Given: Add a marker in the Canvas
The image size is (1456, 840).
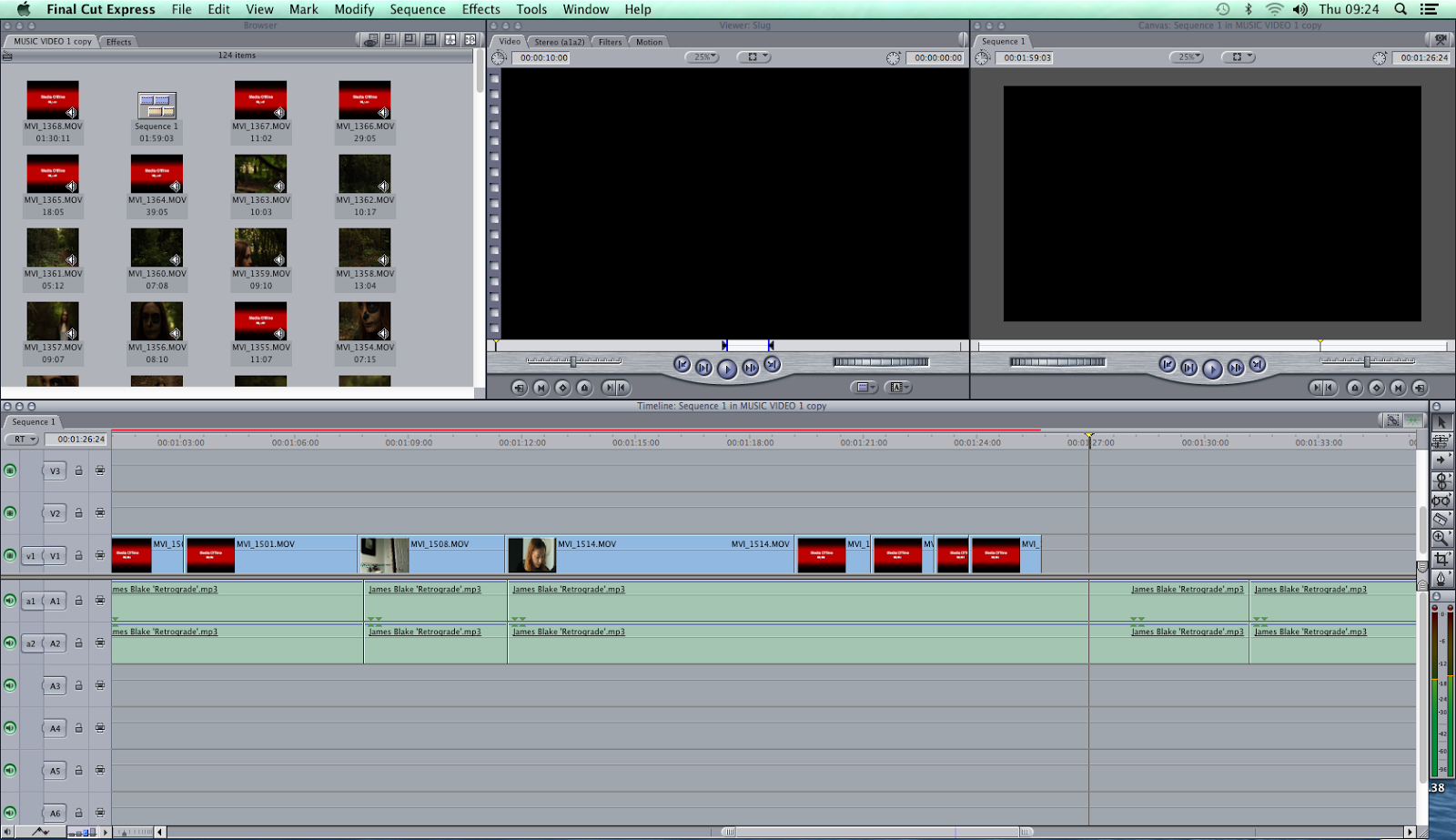Looking at the screenshot, I should tap(1354, 388).
